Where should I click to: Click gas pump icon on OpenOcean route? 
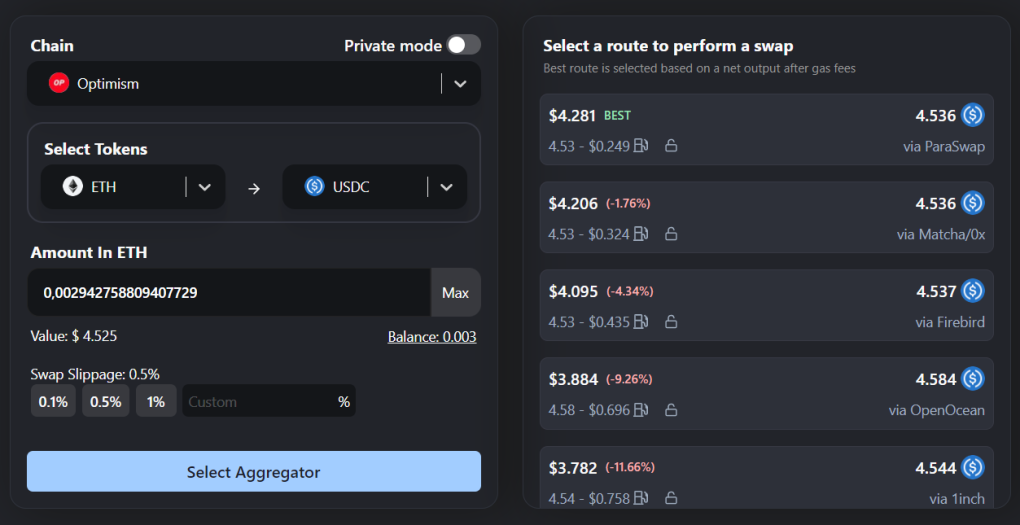(x=641, y=410)
